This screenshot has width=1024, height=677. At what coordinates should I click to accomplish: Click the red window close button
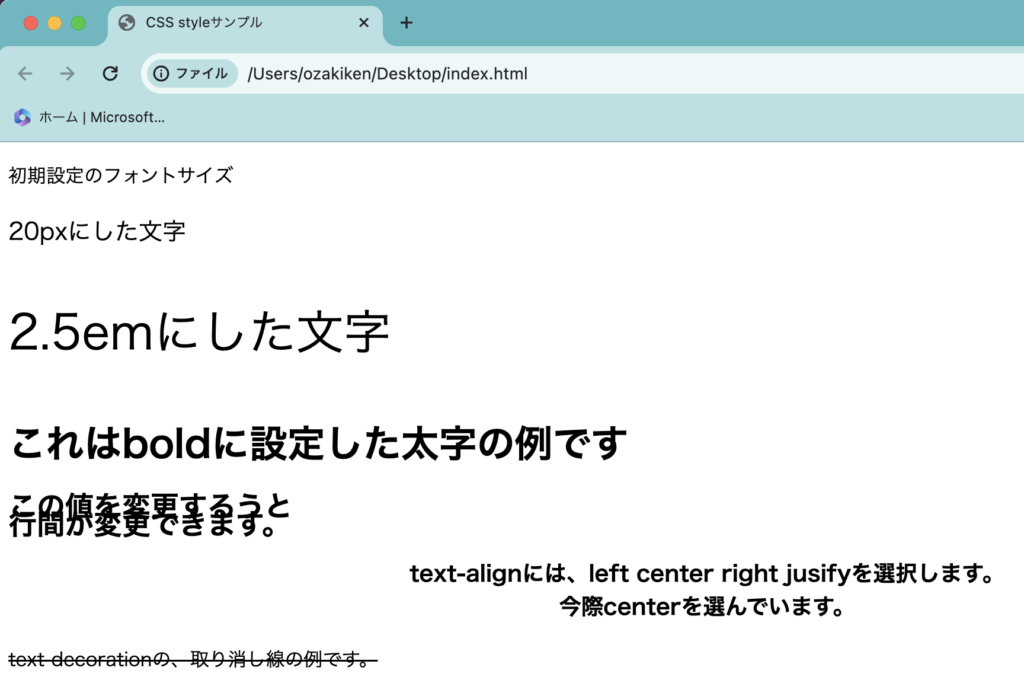tap(31, 23)
